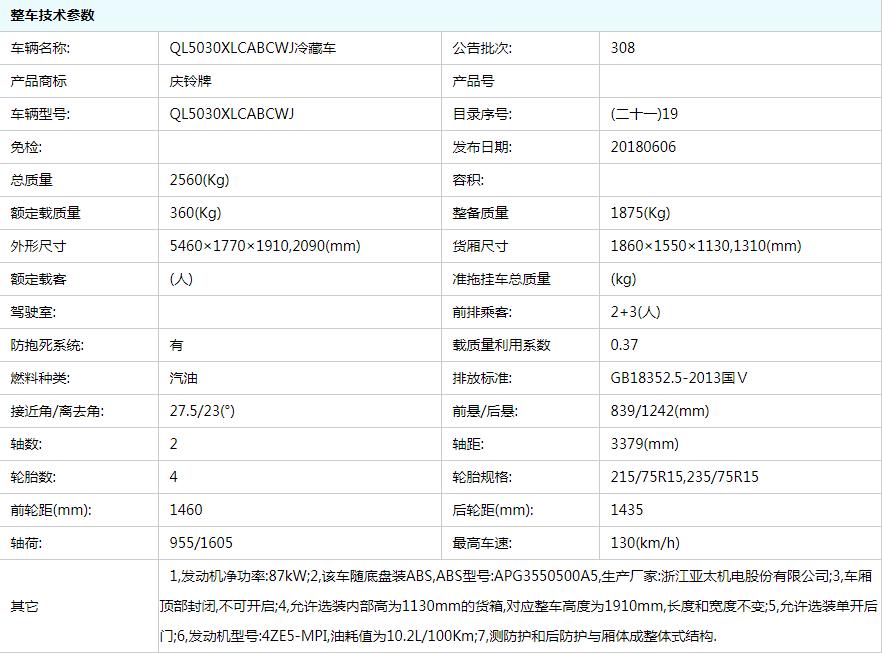Select the 庆铃牌 trademark cell
The width and height of the screenshot is (882, 653).
pos(191,81)
